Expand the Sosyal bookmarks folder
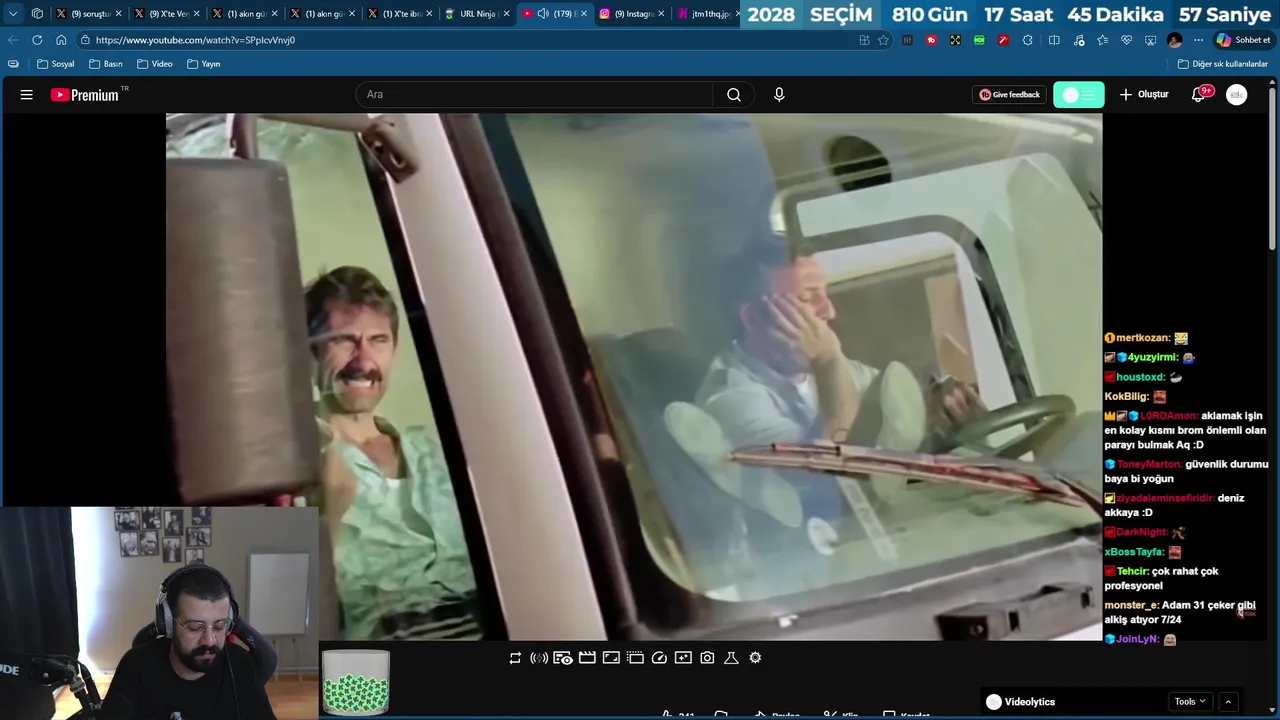The image size is (1280, 720). [56, 64]
